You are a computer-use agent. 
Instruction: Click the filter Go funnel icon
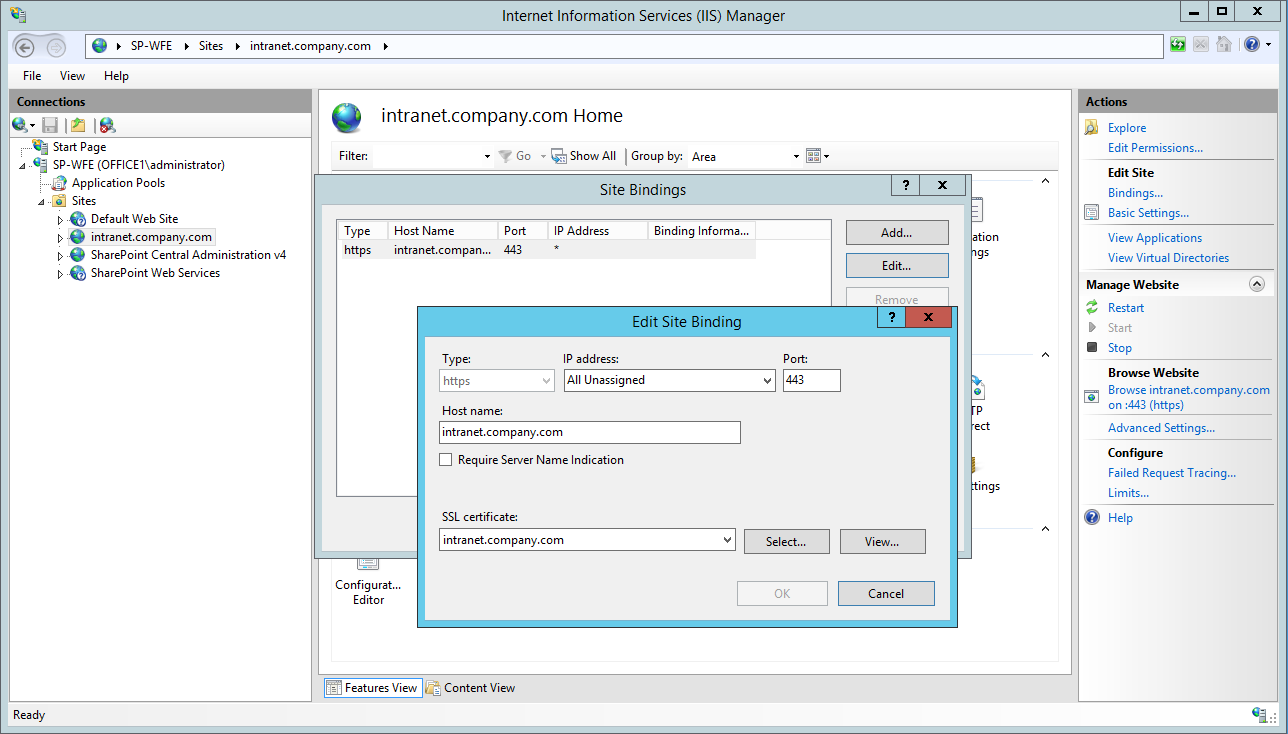coord(506,156)
